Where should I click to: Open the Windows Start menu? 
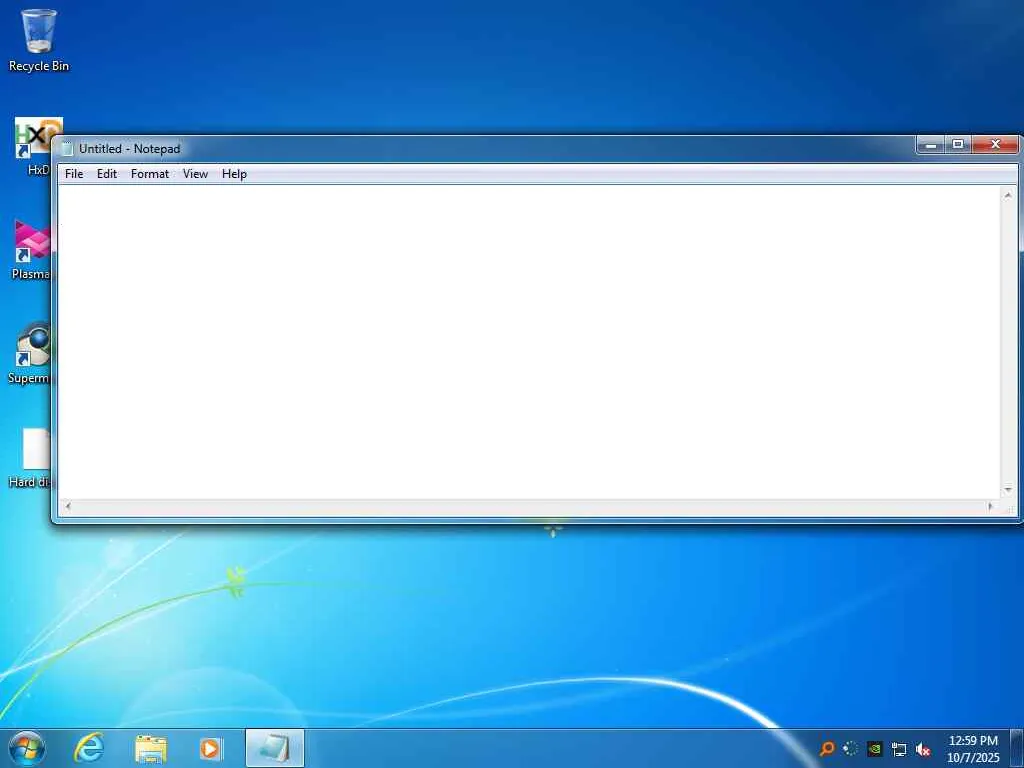[x=27, y=748]
